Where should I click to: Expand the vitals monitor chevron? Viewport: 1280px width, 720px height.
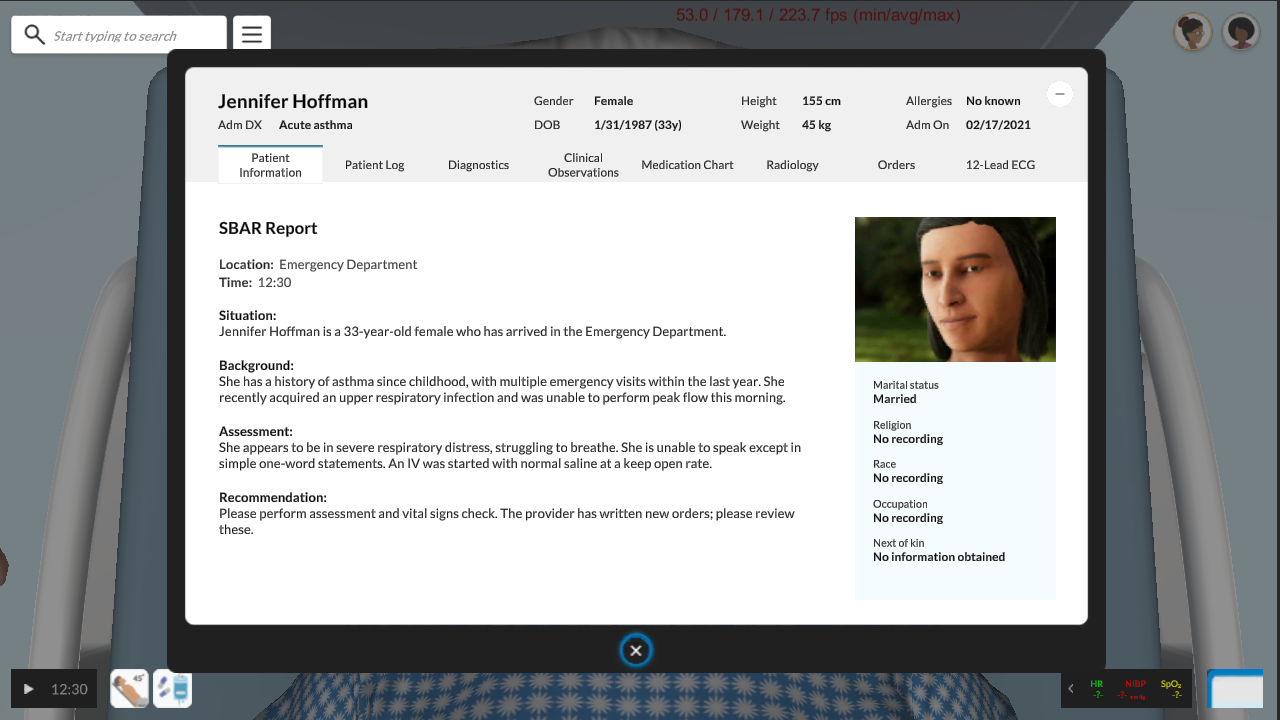pos(1071,689)
